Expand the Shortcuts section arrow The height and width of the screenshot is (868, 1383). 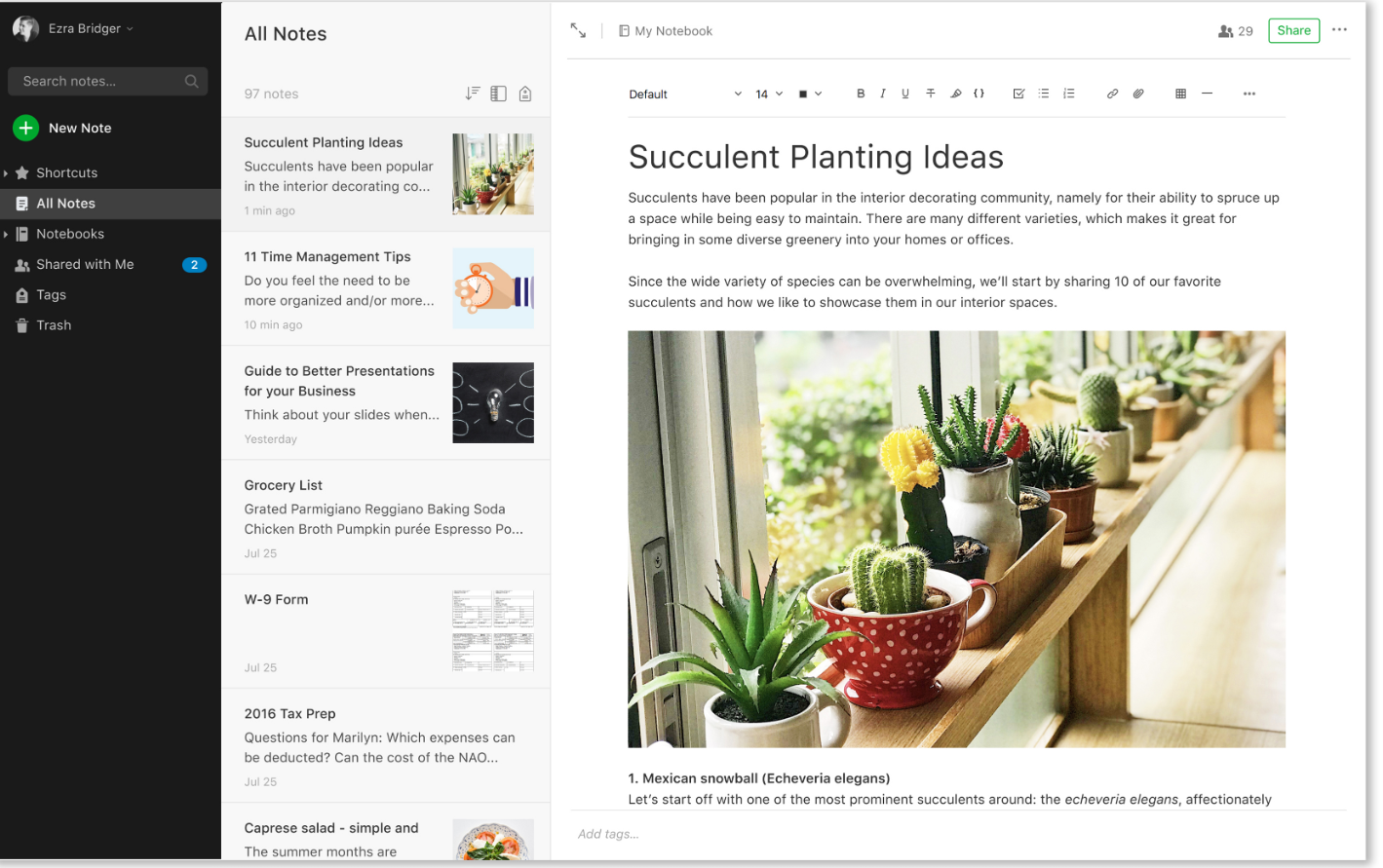point(6,173)
